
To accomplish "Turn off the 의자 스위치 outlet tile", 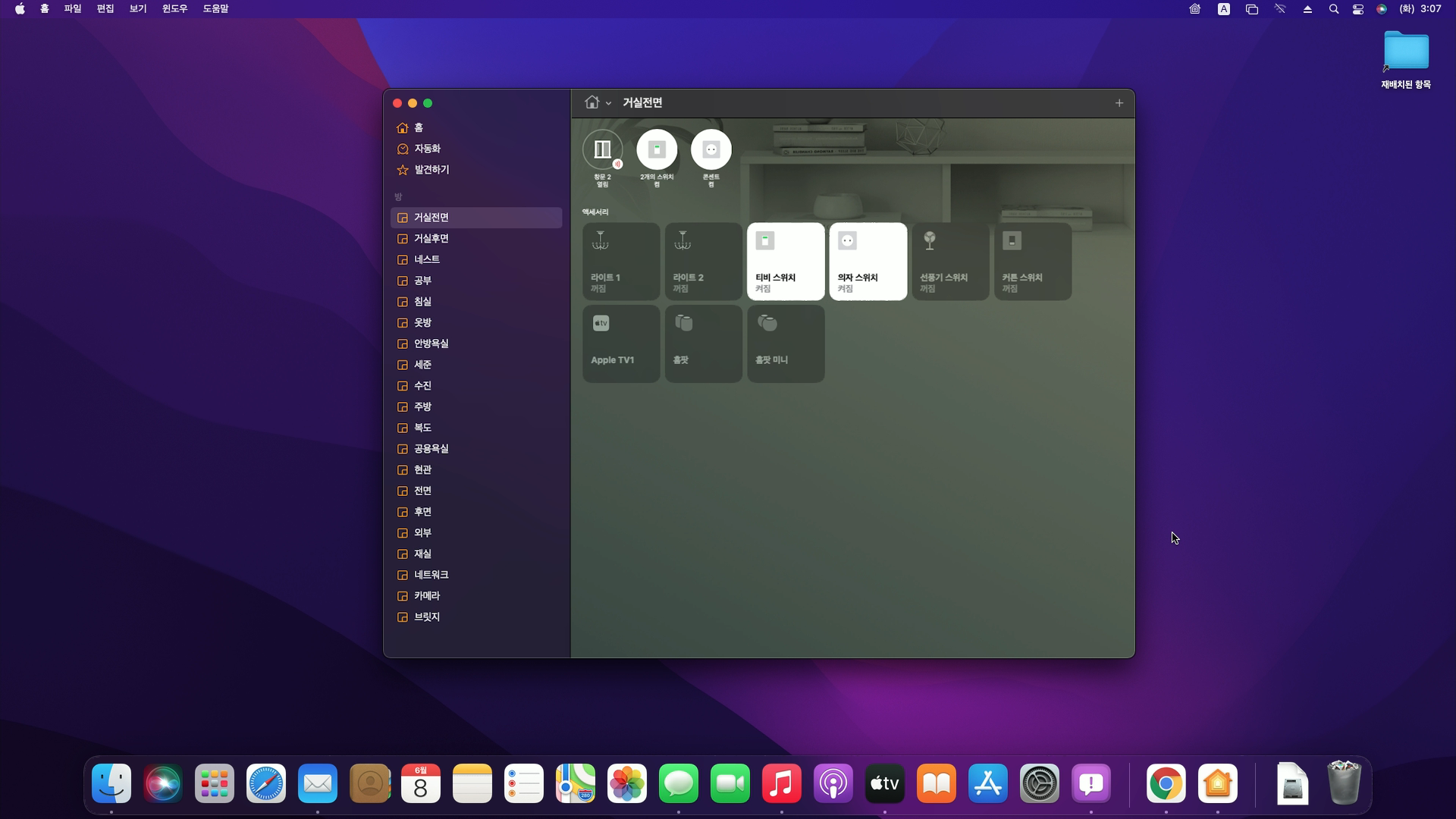I will 868,261.
